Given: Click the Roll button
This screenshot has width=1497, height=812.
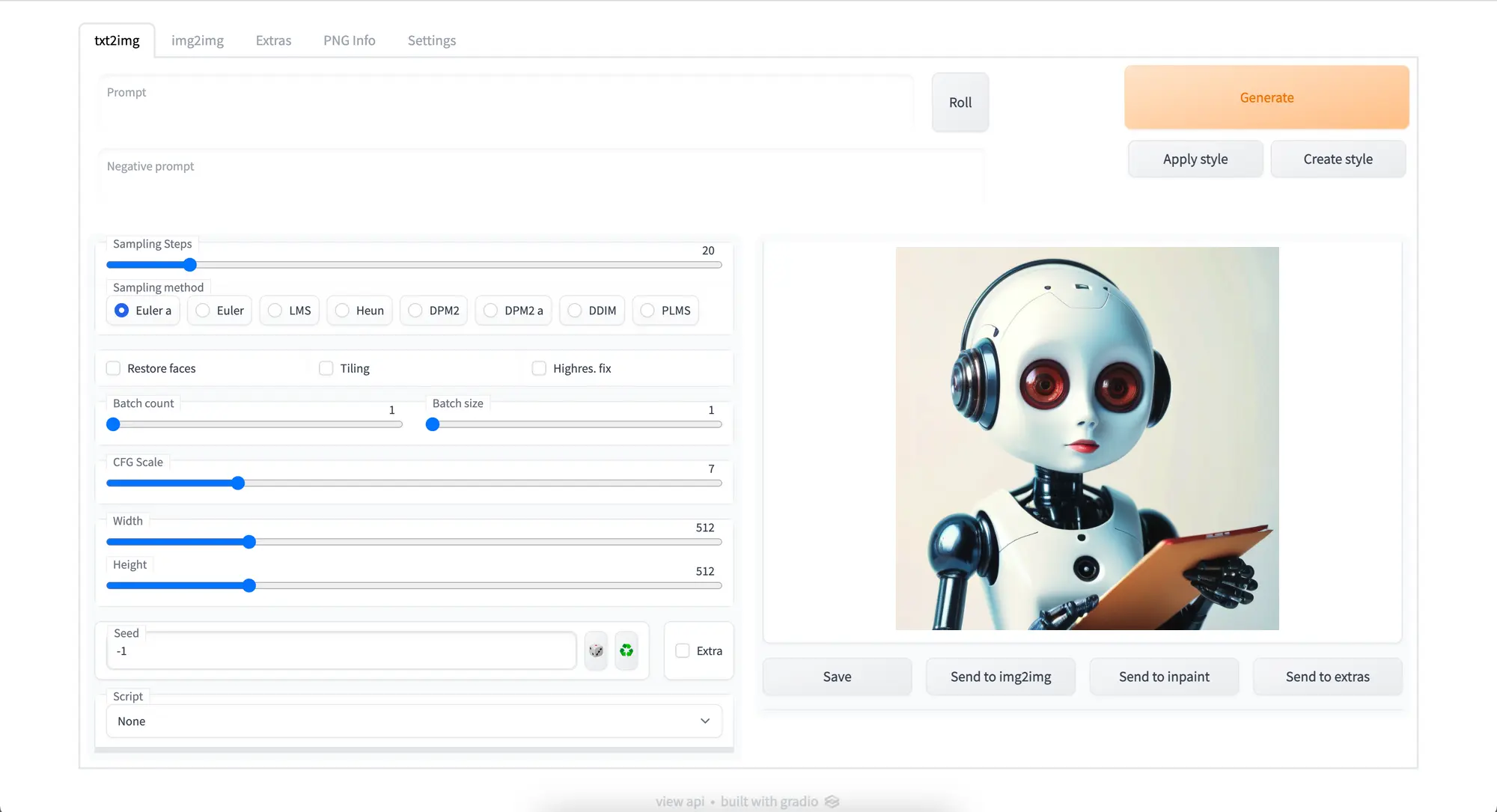Looking at the screenshot, I should tap(960, 103).
